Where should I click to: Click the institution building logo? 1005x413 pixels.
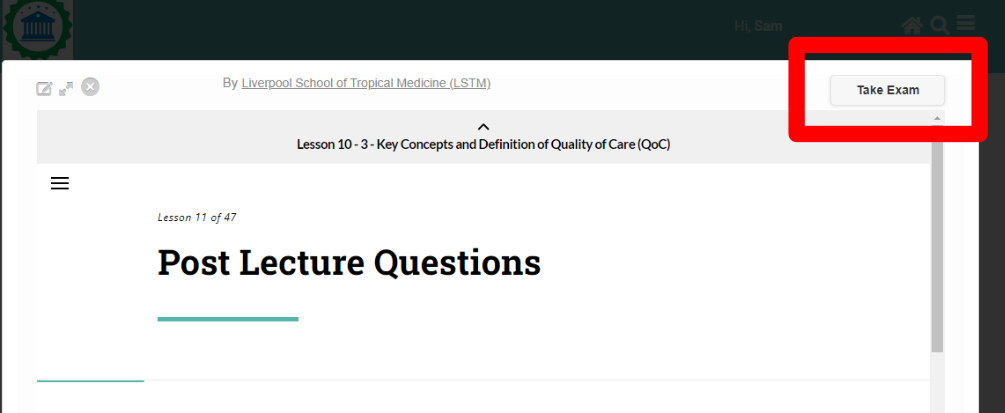point(36,27)
